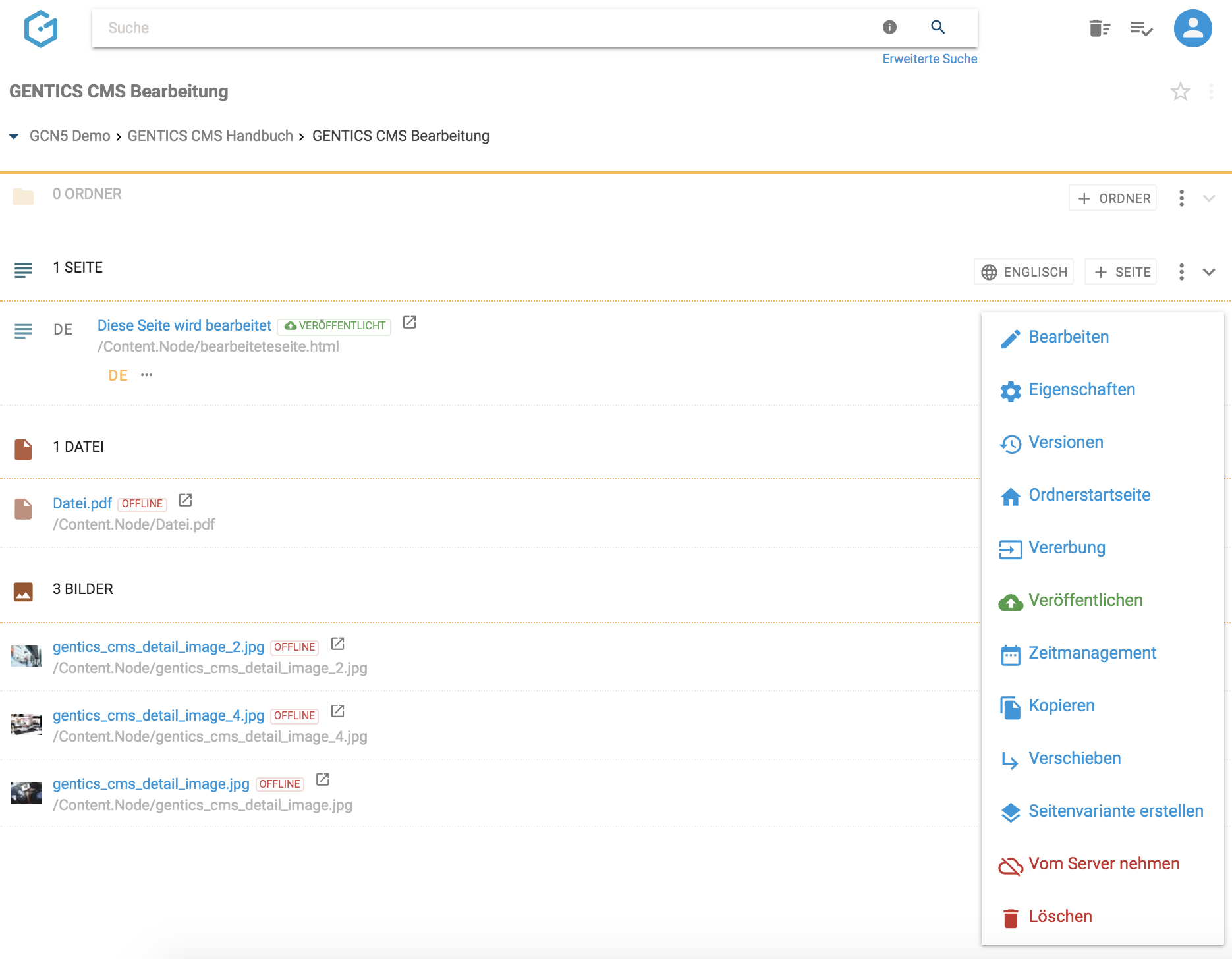Click thumbnail of gentics_cms_detail_image.jpg
Screen dimensions: 1232x959
tap(26, 793)
